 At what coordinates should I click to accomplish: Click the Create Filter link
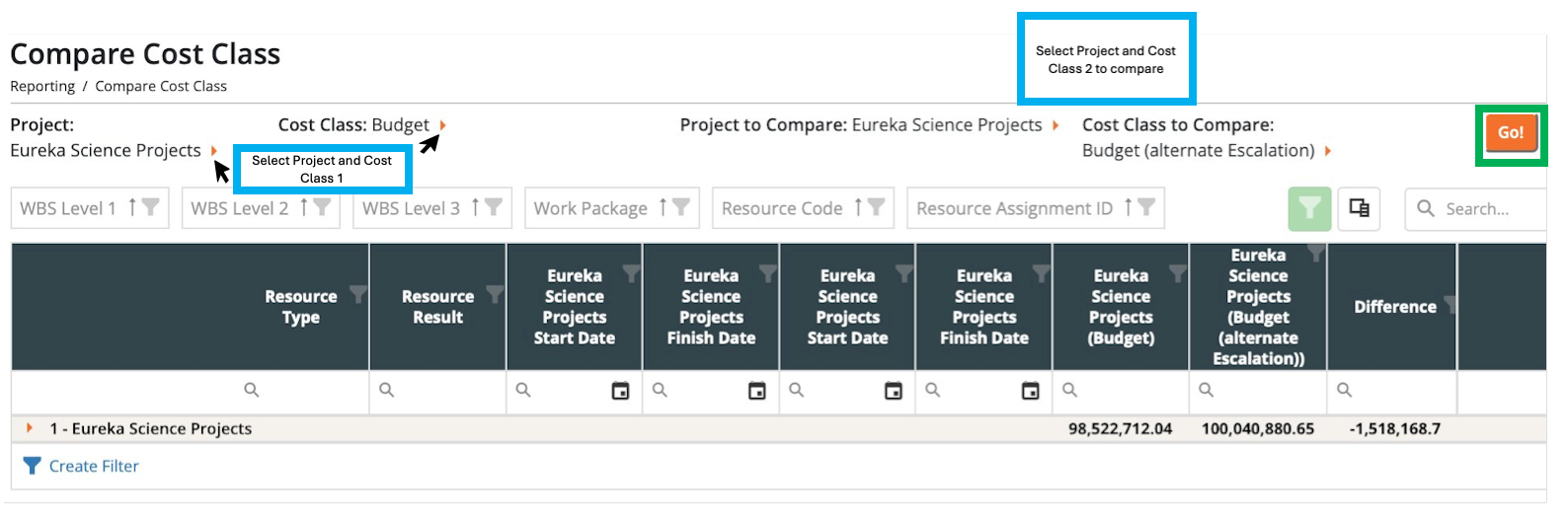tap(94, 466)
